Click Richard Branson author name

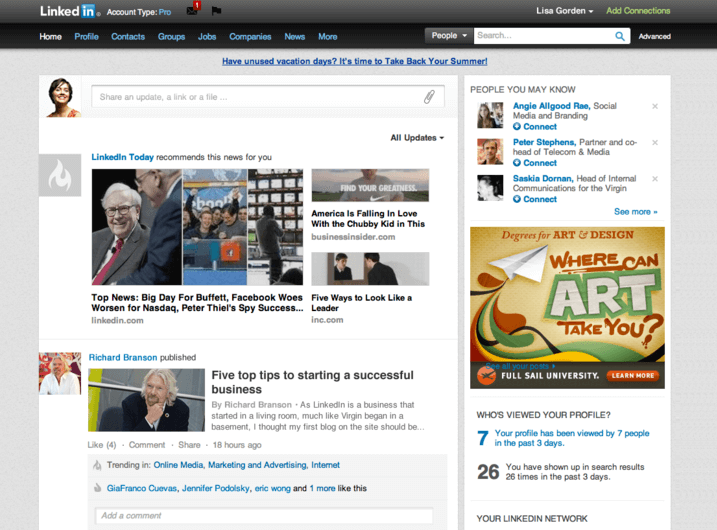123,357
